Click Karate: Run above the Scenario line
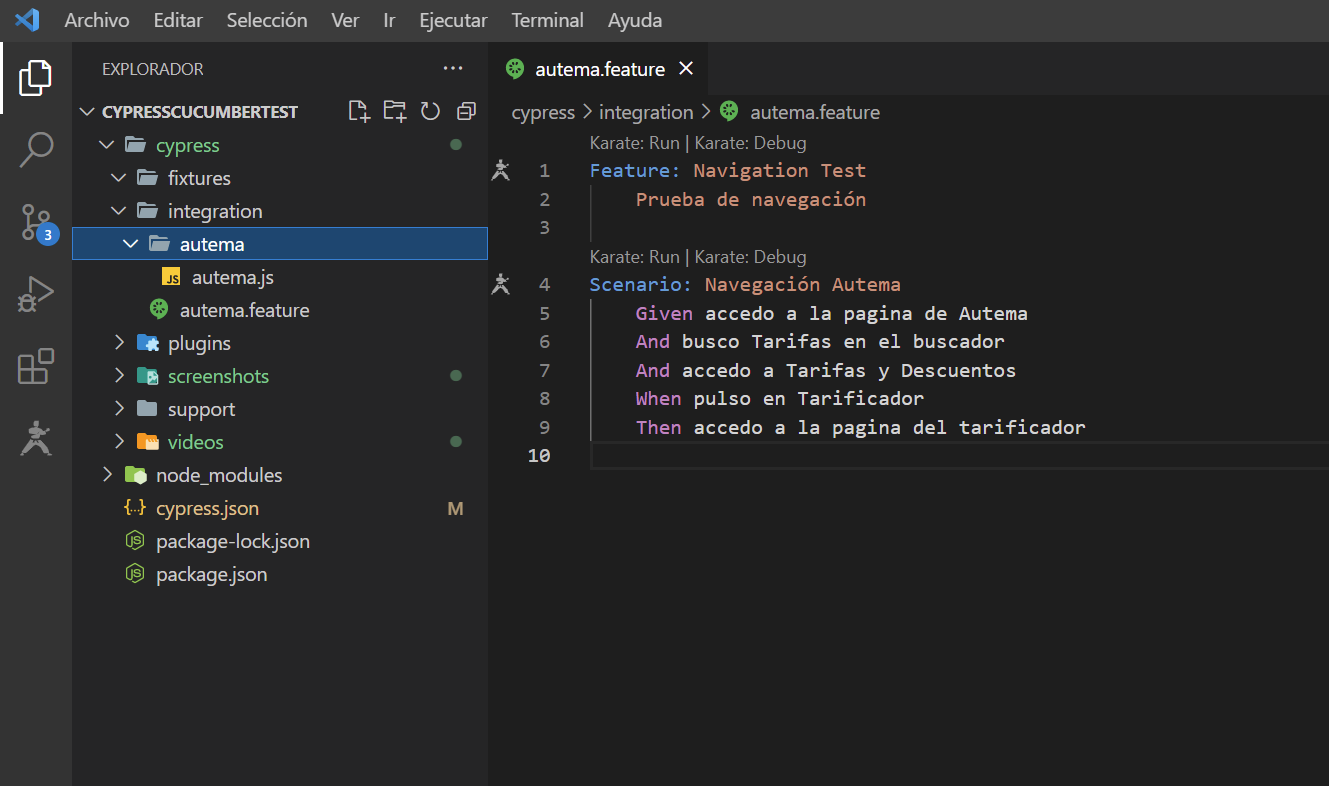The image size is (1329, 786). point(634,257)
